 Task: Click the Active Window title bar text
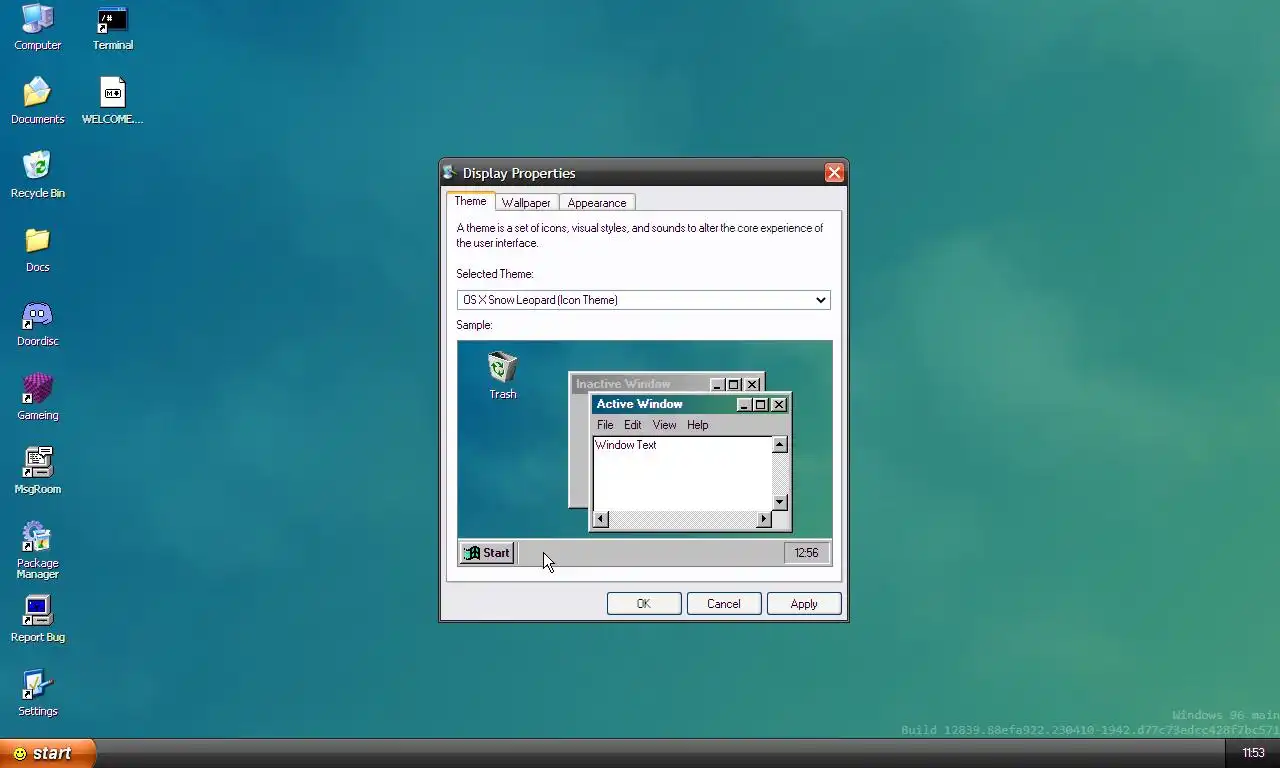coord(640,404)
